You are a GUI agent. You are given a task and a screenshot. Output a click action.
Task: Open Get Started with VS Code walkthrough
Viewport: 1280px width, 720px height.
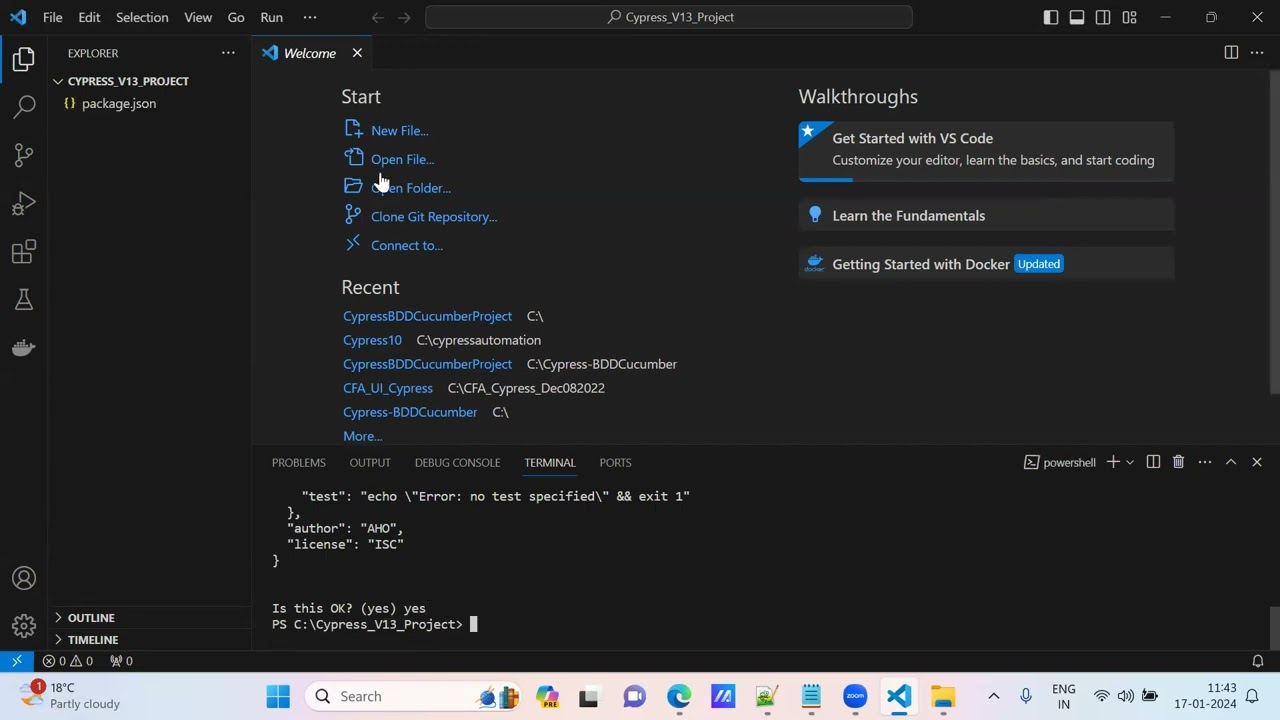986,151
